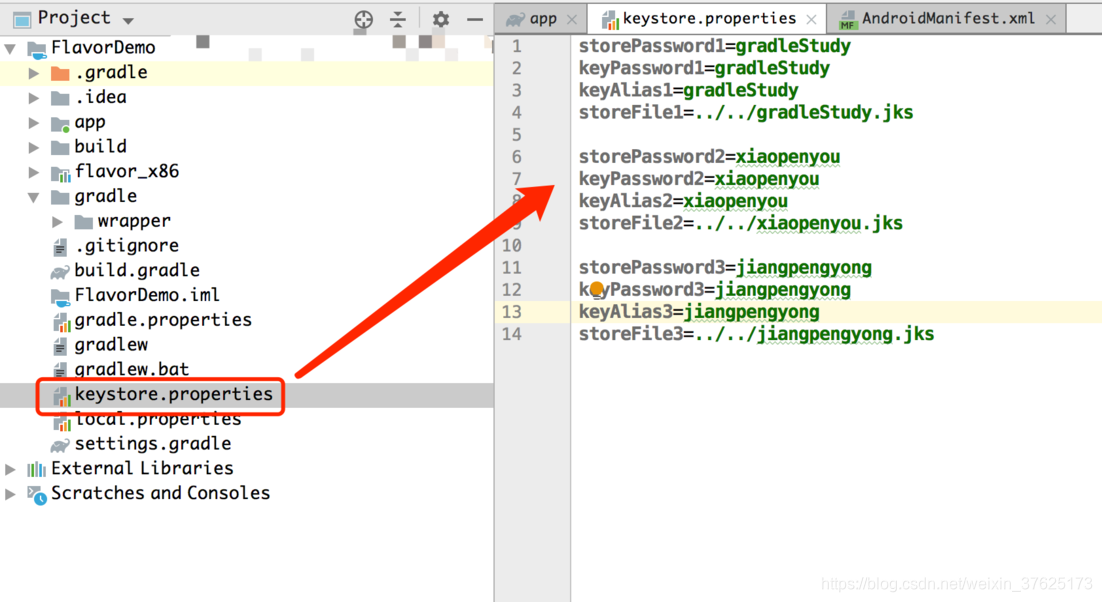This screenshot has width=1102, height=602.
Task: Click the keyPassword1=gradleStudy line
Action: click(x=704, y=69)
